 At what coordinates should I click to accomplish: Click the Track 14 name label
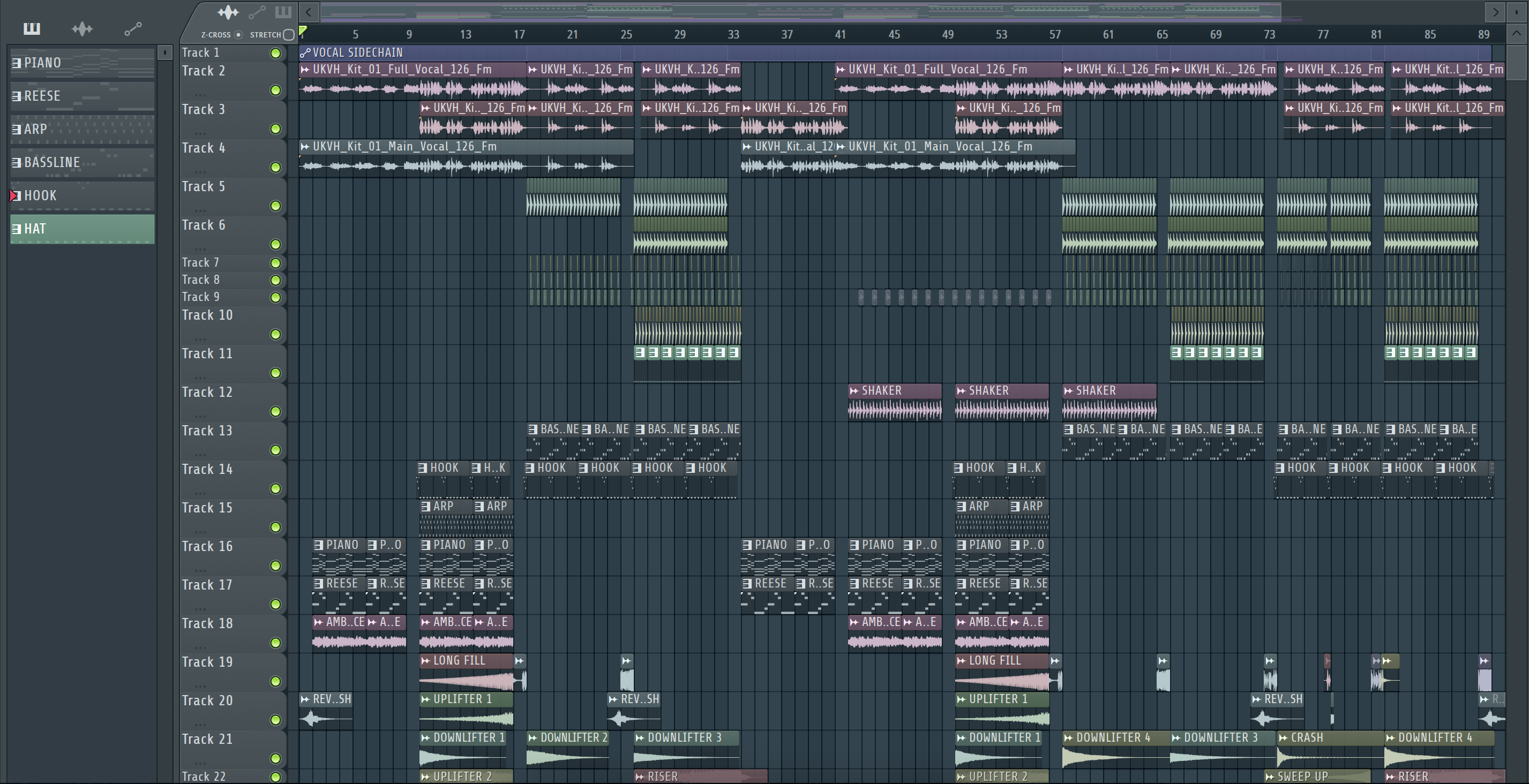click(x=207, y=470)
